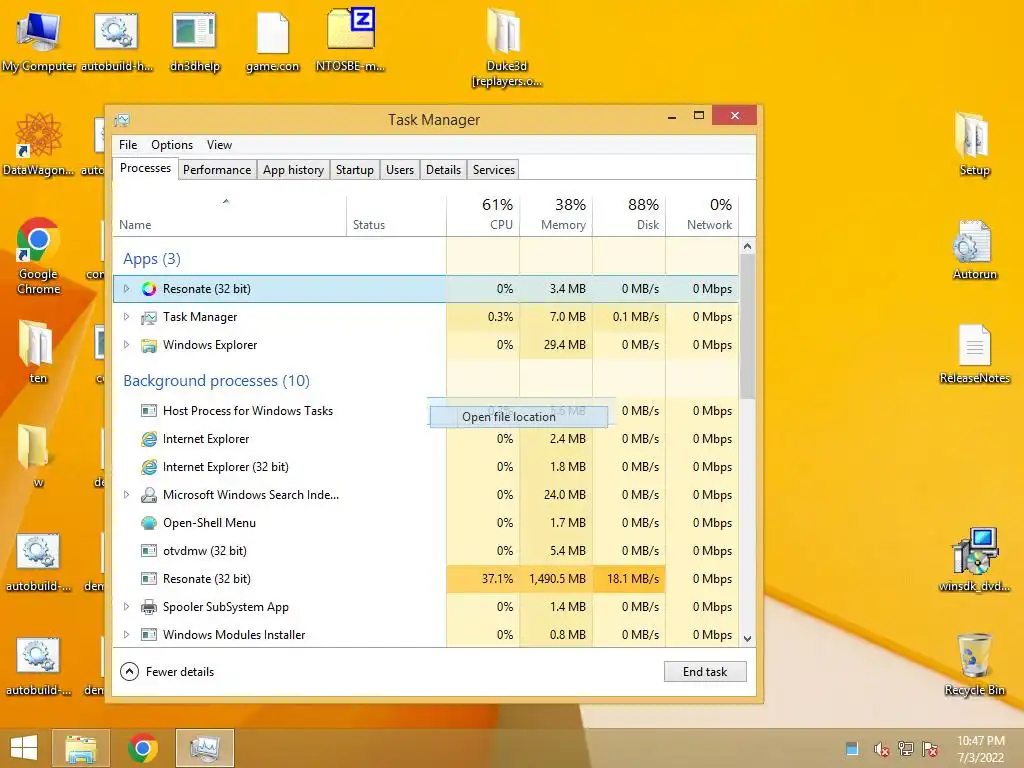Click the Host Process for Windows Tasks icon
1024x768 pixels.
149,411
